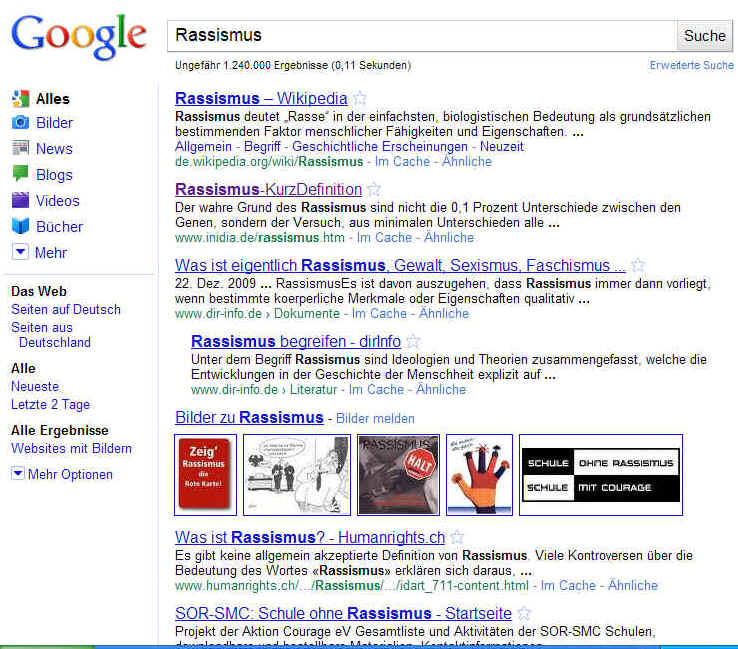
Task: Open the Rassismus HALT stop sign thumbnail
Action: click(x=398, y=475)
